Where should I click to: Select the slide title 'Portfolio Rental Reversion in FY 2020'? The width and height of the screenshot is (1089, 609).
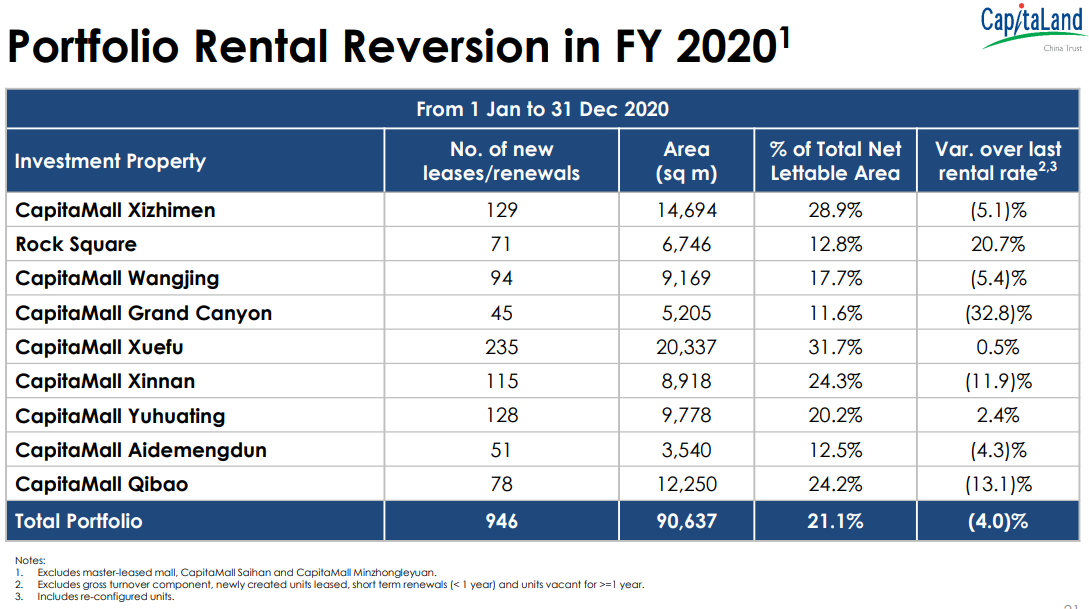[399, 47]
